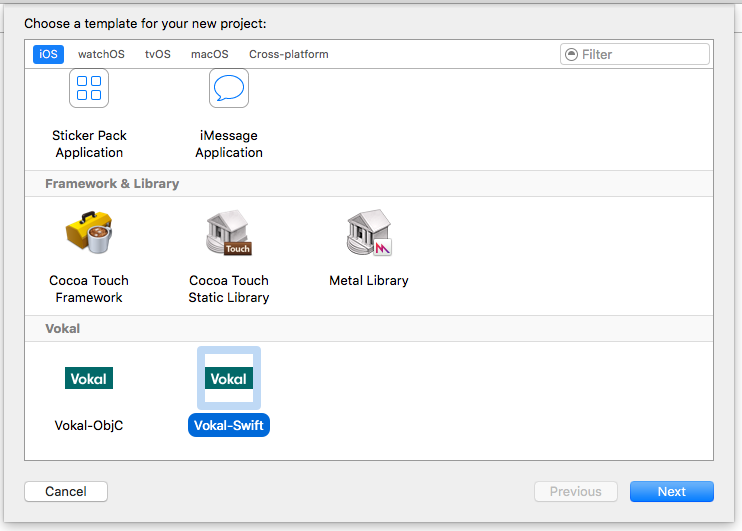
Task: Click the 'Vokal' section header
Action: click(62, 328)
